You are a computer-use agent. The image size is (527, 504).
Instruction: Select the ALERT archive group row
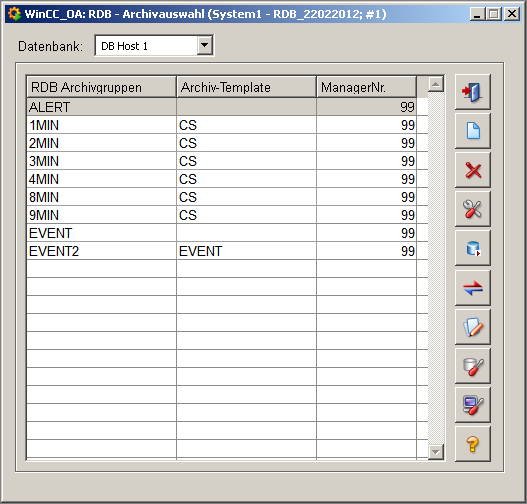(221, 107)
